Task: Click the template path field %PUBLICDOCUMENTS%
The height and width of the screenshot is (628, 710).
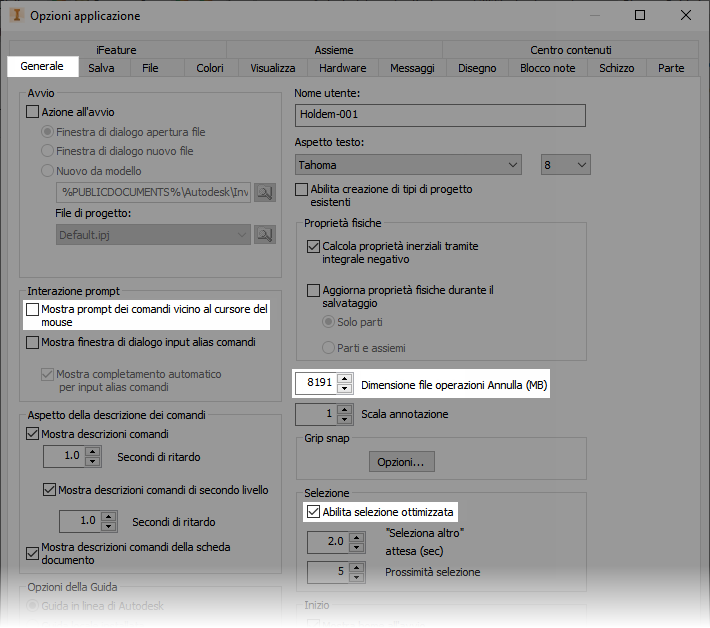Action: click(x=153, y=192)
